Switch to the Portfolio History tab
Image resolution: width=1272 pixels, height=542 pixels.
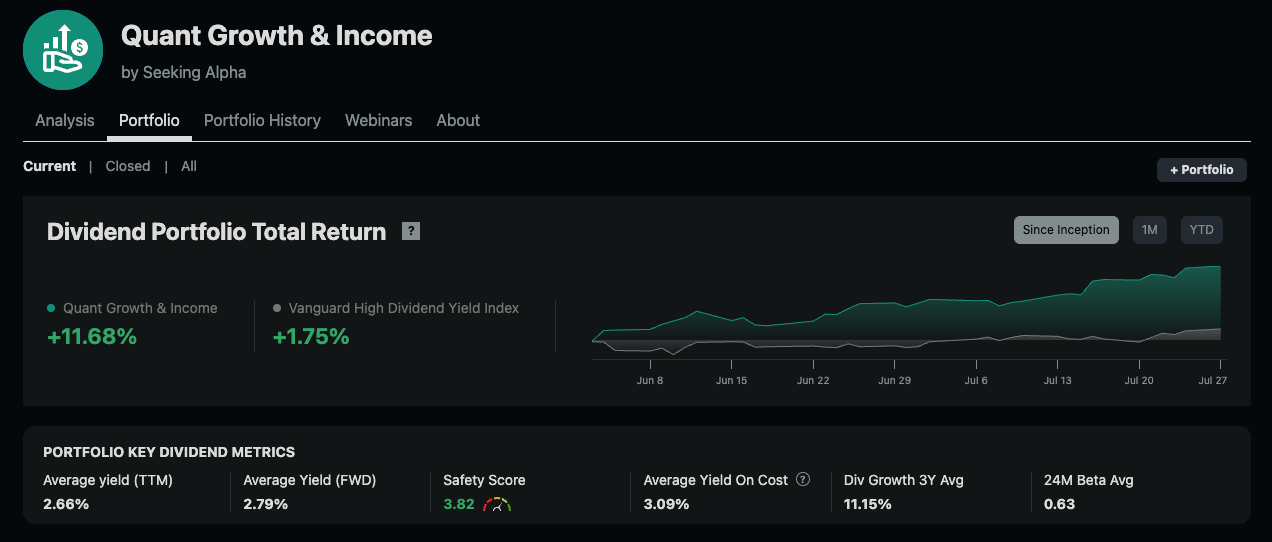[262, 120]
